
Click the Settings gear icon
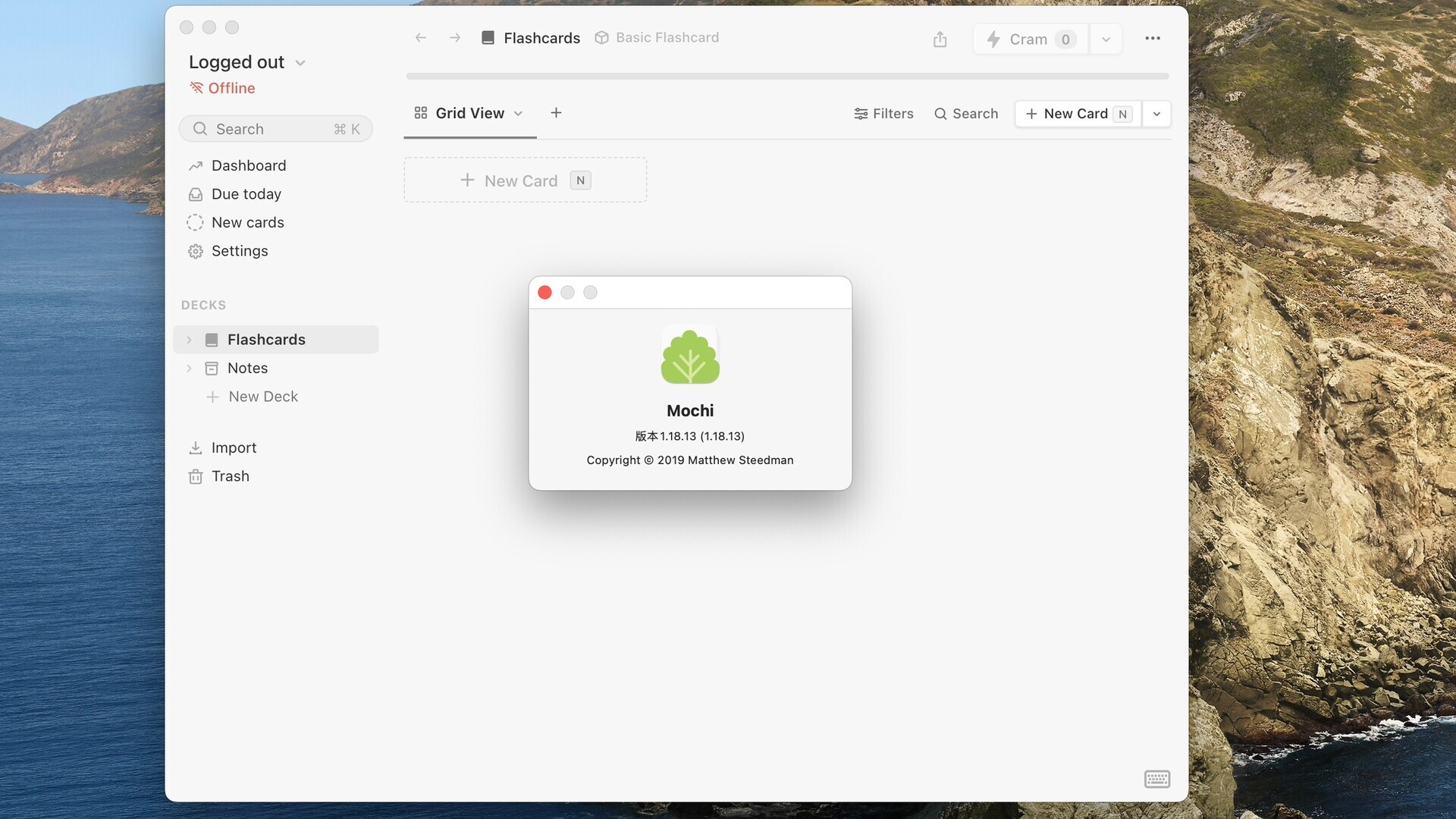click(x=196, y=252)
